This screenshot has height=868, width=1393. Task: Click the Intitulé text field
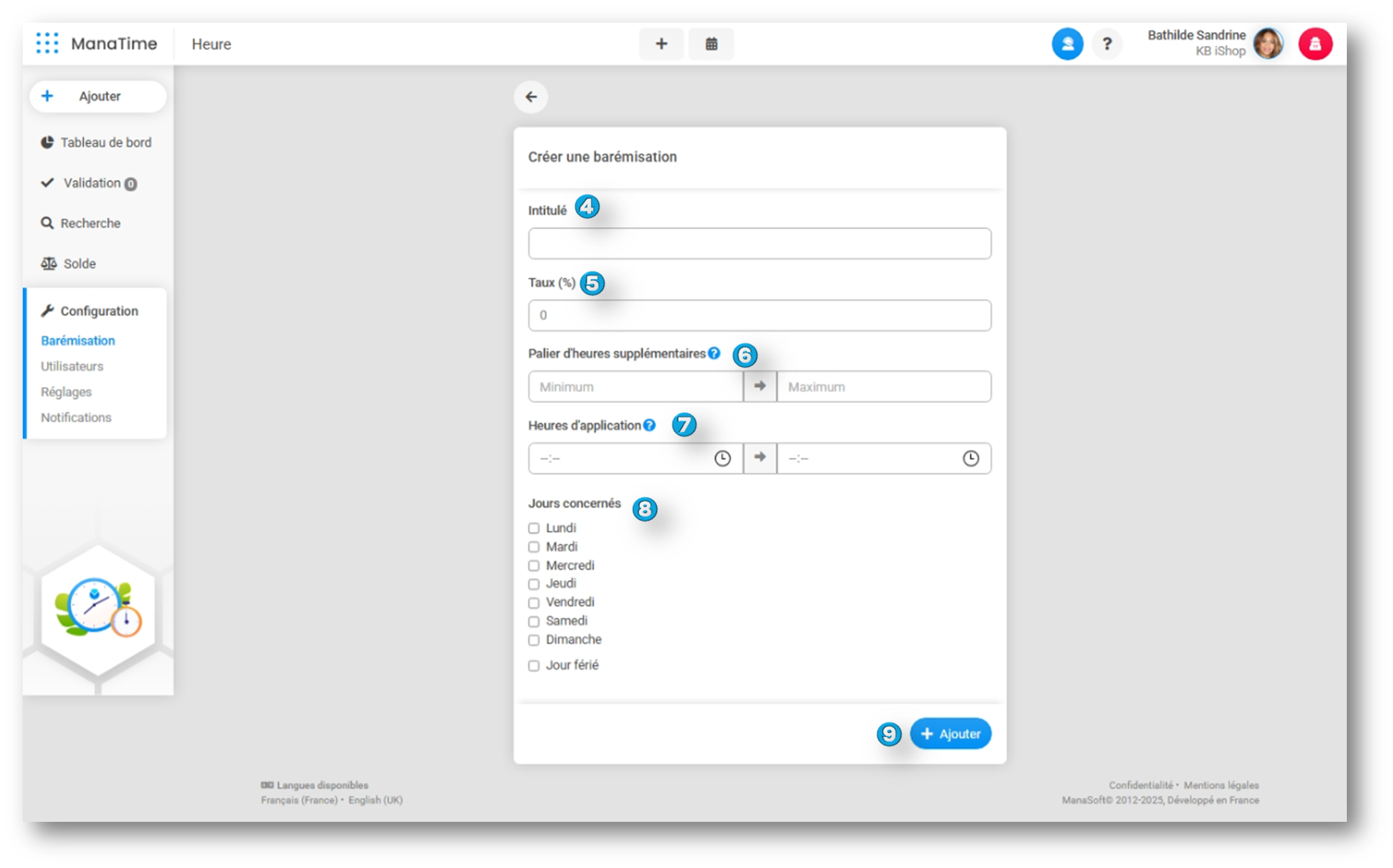point(759,244)
